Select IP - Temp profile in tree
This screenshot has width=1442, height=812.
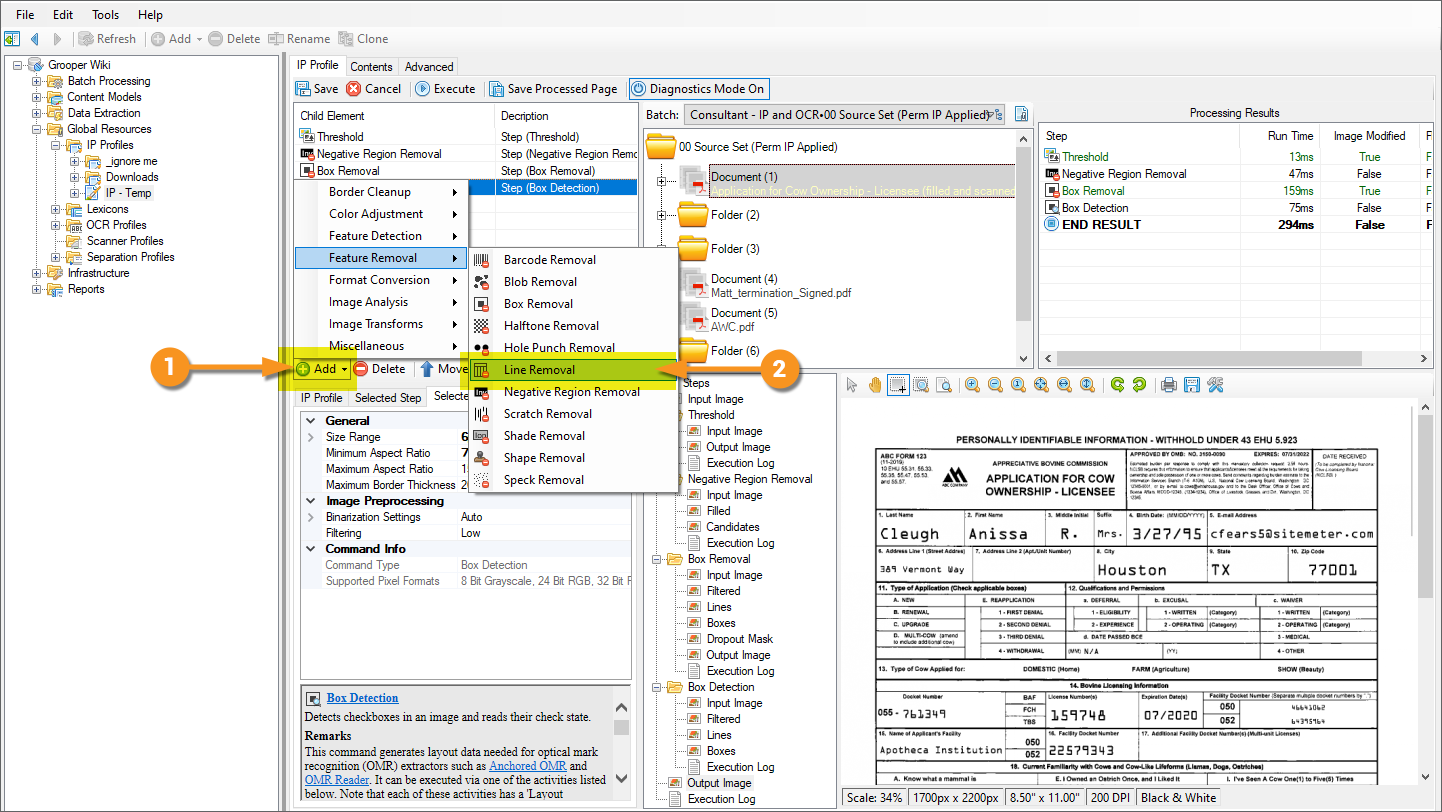128,193
